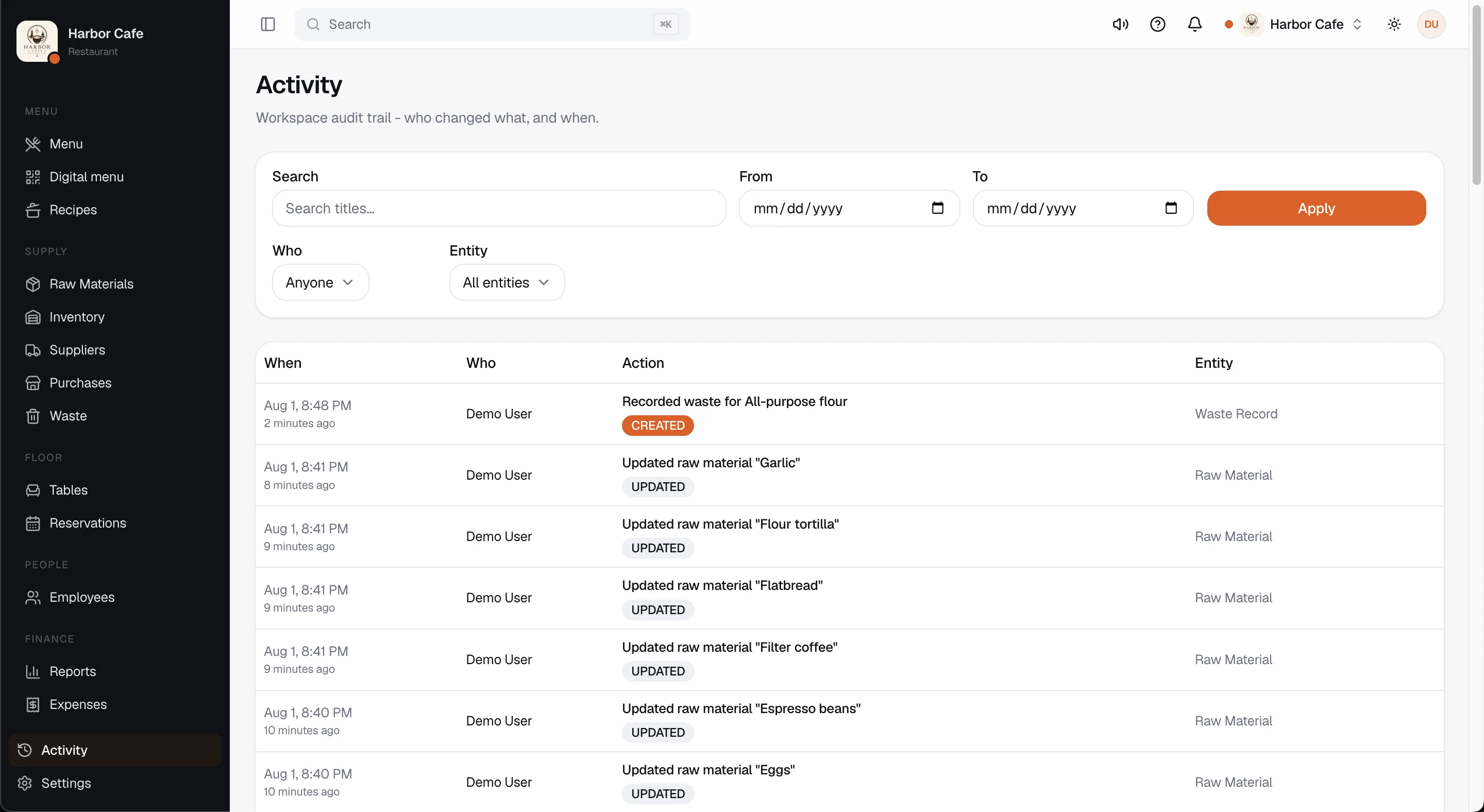
Task: Click the Digital menu QR icon
Action: click(33, 177)
